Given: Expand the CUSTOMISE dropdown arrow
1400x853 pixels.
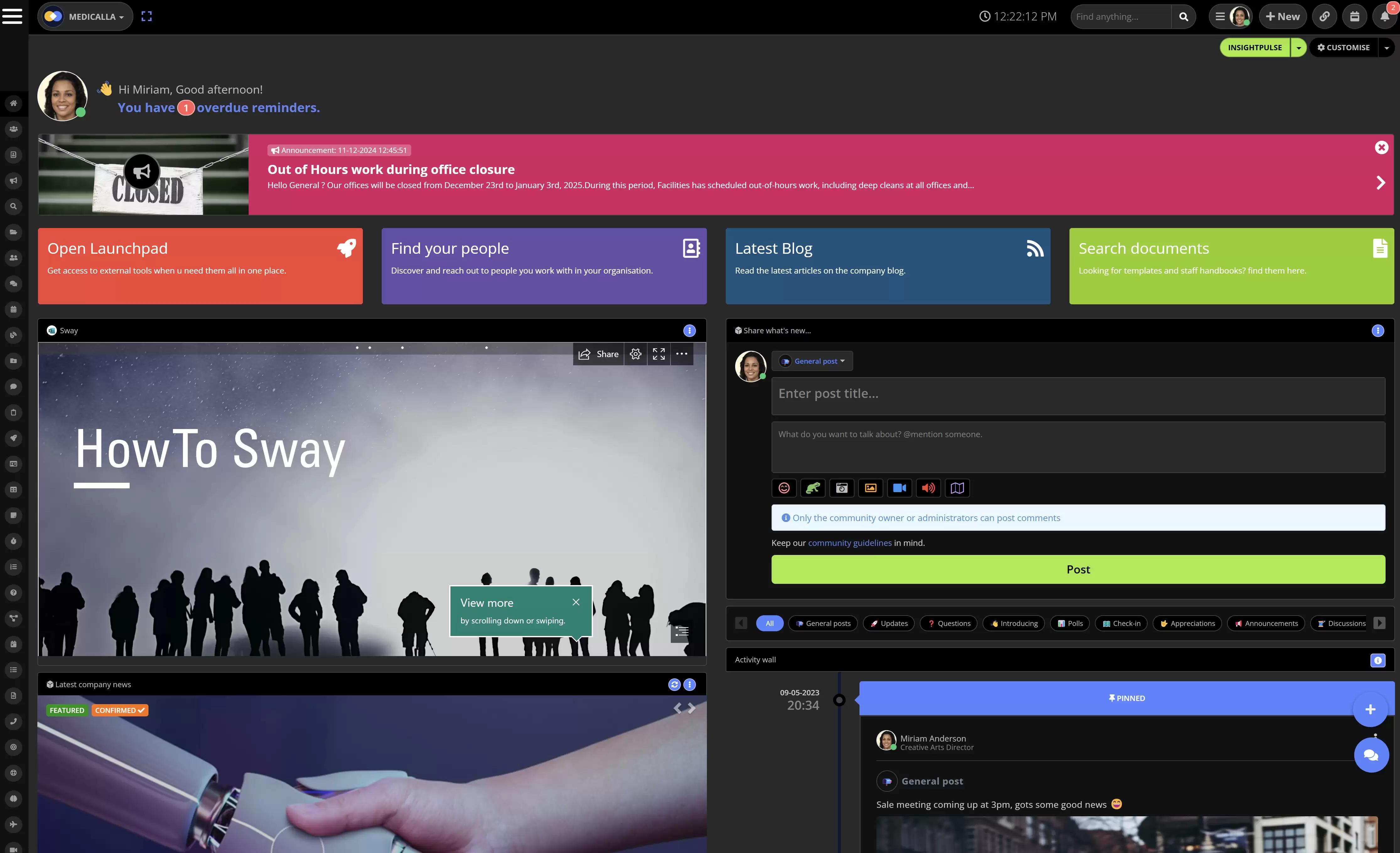Looking at the screenshot, I should pyautogui.click(x=1387, y=48).
